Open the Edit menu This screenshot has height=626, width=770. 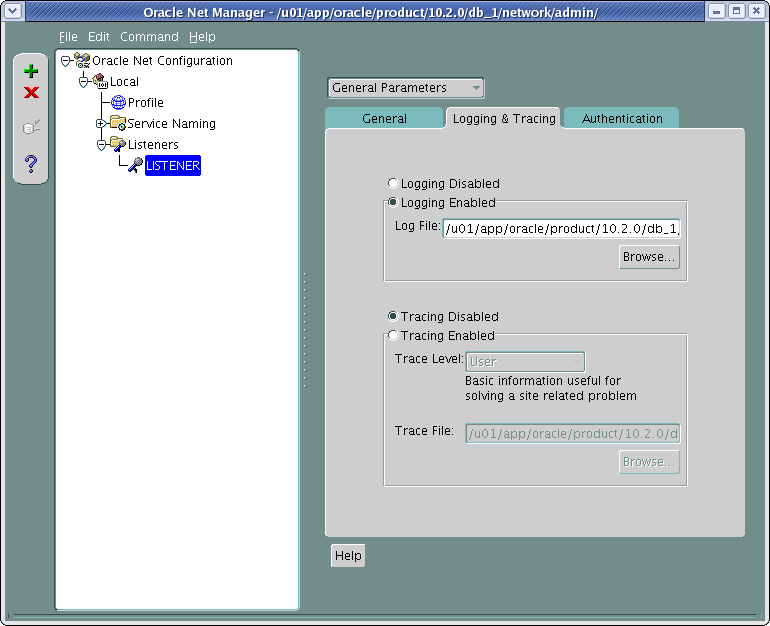point(98,37)
